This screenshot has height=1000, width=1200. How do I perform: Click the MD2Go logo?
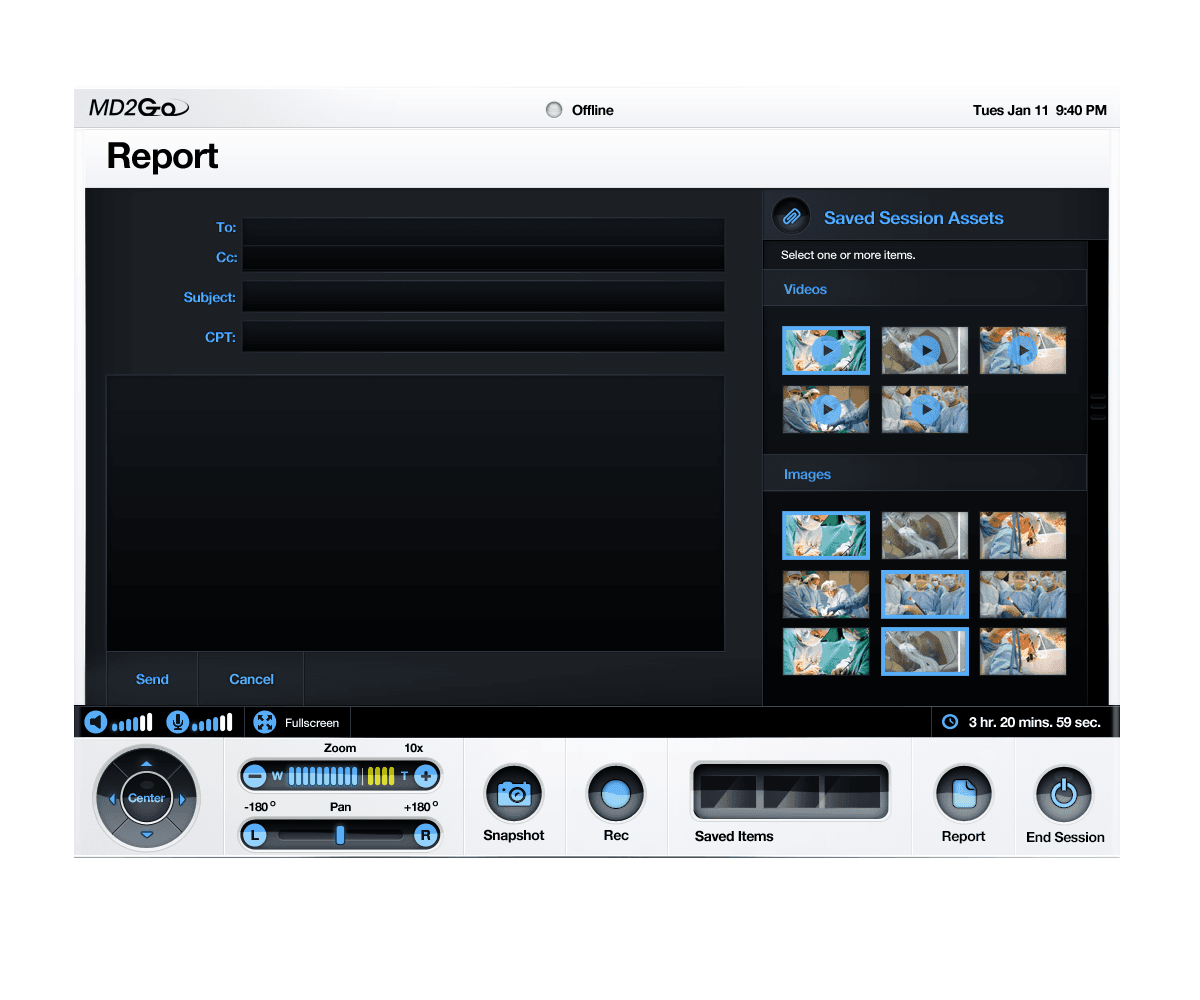(138, 109)
